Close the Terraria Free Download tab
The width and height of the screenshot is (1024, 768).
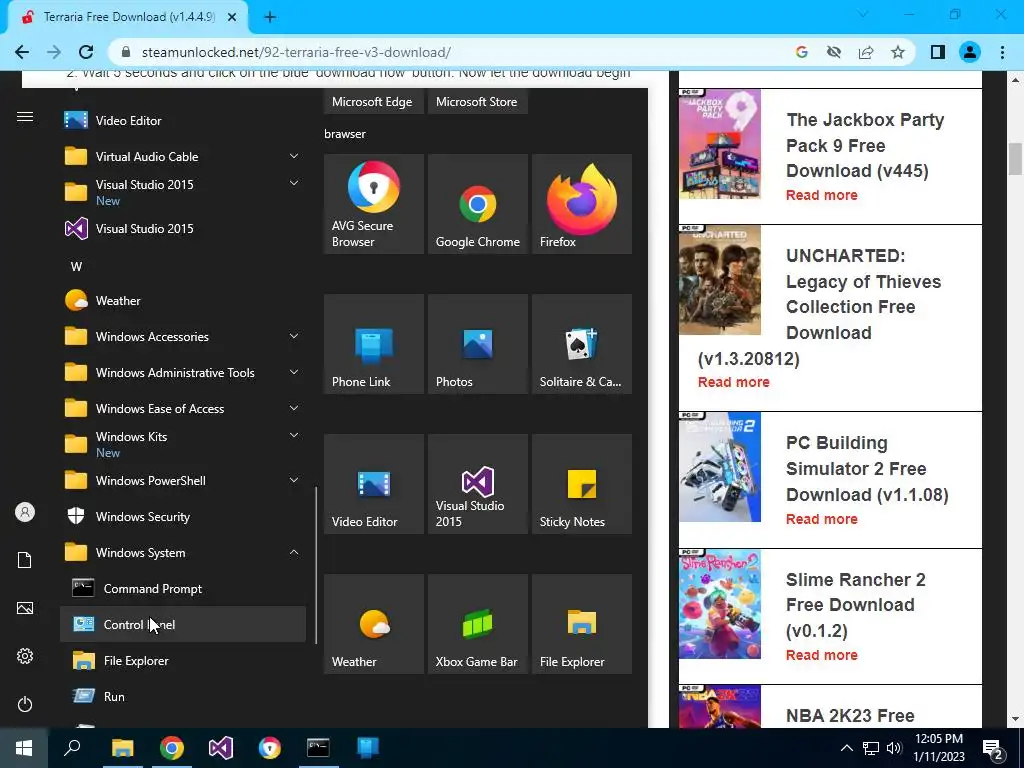click(232, 18)
